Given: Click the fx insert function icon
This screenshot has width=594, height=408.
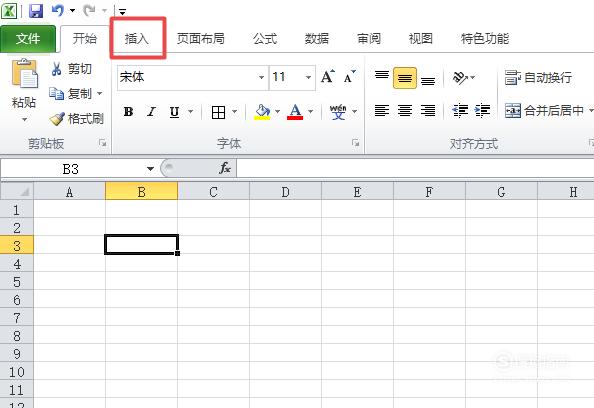Looking at the screenshot, I should pyautogui.click(x=225, y=168).
